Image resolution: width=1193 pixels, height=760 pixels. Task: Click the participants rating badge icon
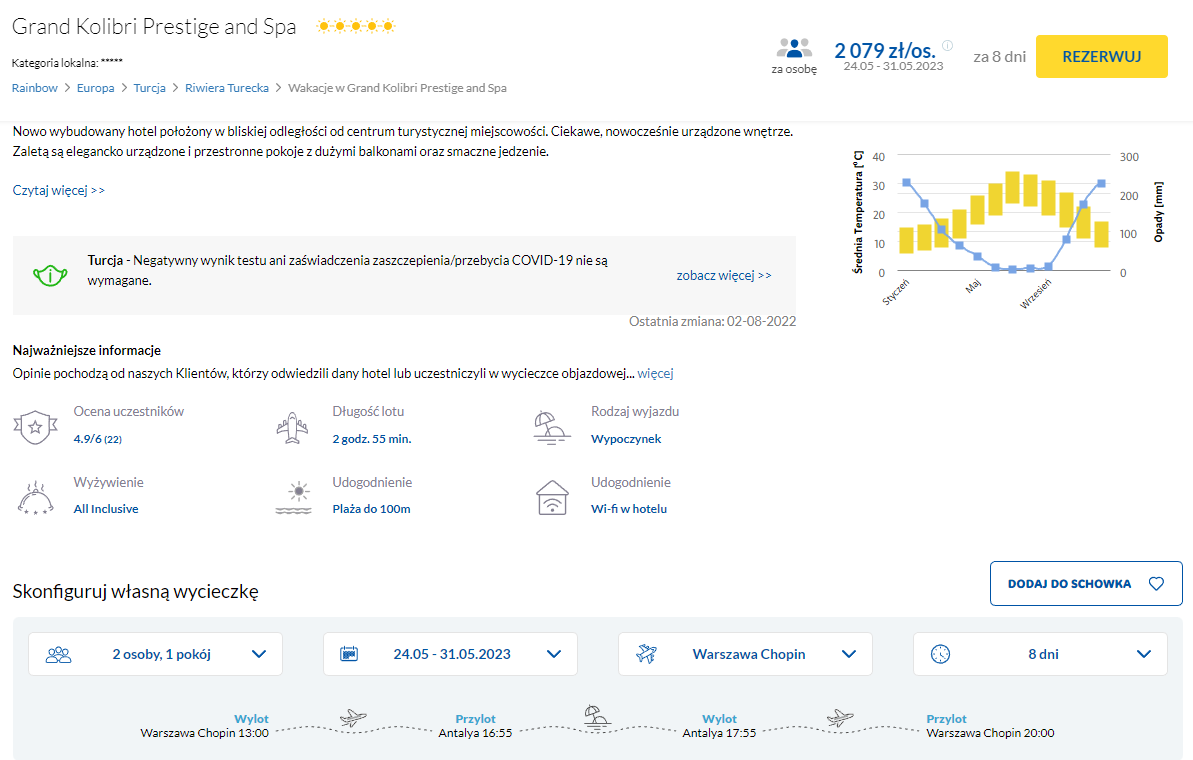(34, 426)
